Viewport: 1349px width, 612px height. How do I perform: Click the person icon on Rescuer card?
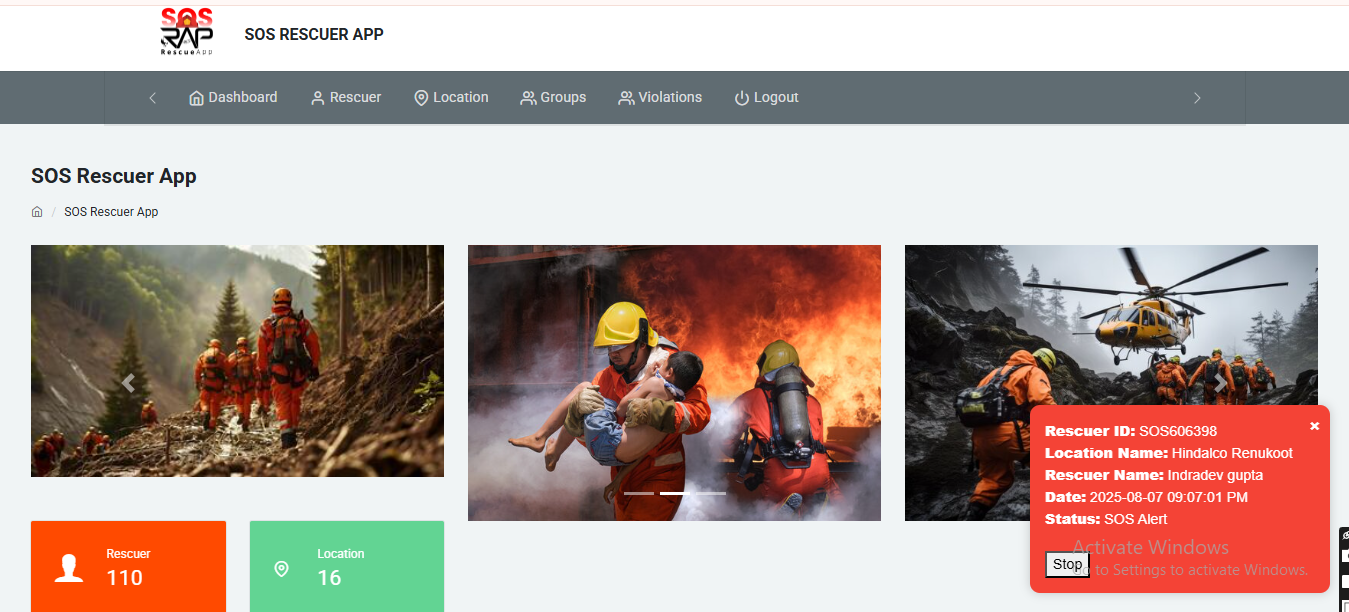click(69, 568)
